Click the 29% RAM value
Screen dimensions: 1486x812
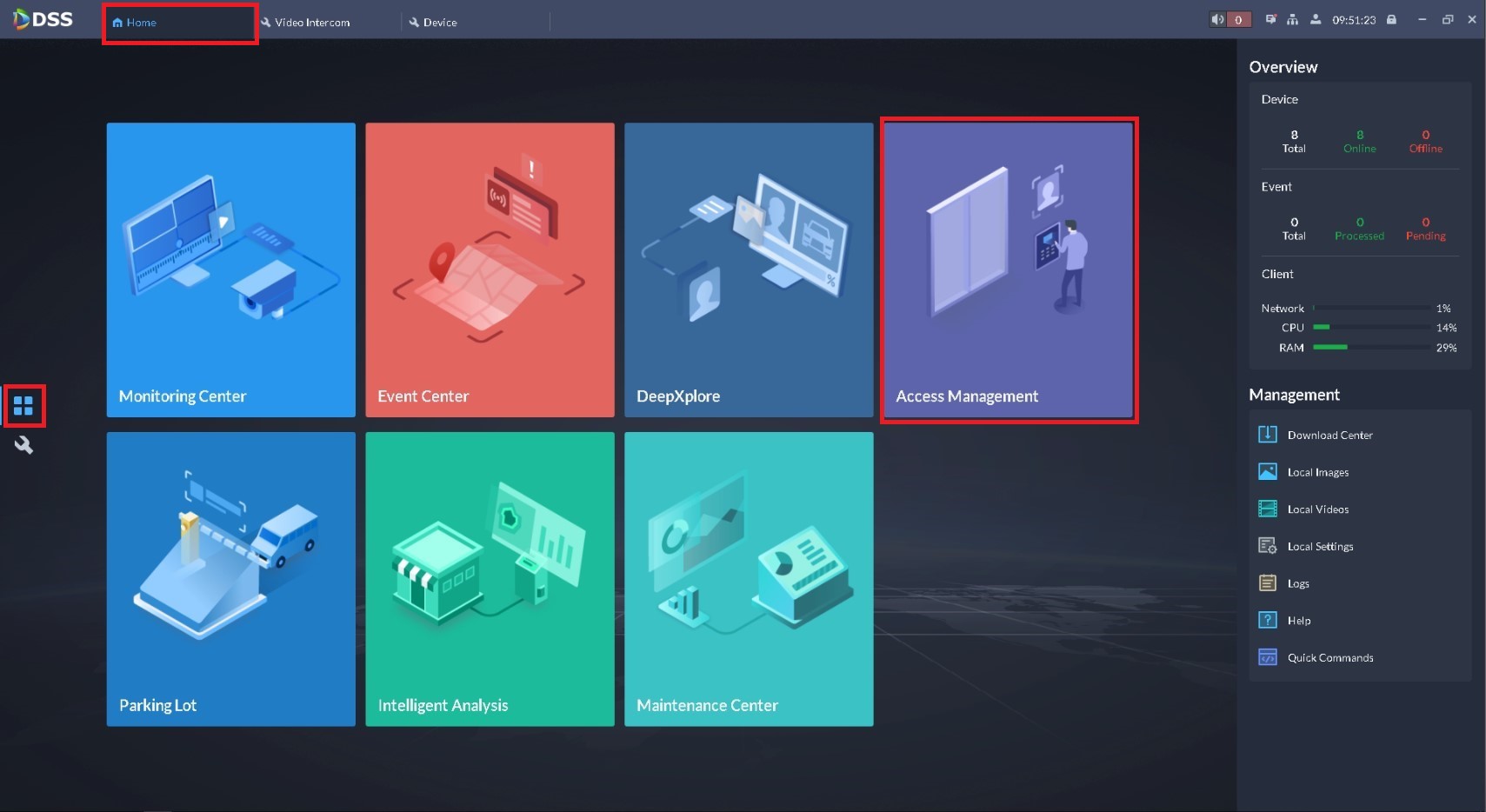[1446, 348]
